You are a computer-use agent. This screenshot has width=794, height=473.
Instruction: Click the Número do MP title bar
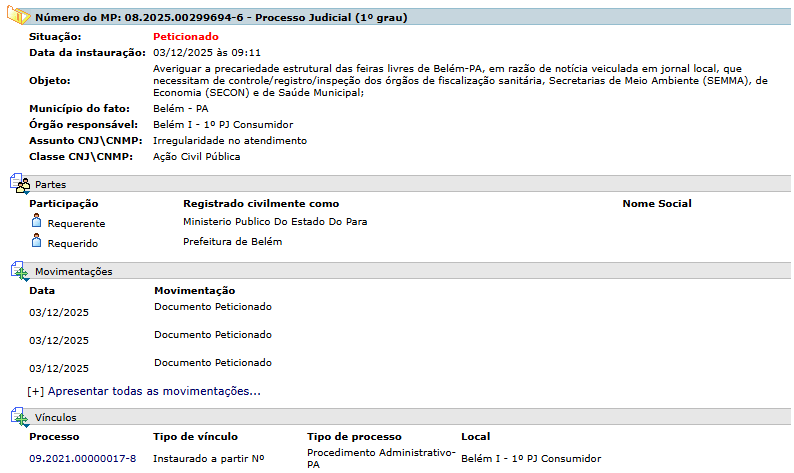point(400,17)
